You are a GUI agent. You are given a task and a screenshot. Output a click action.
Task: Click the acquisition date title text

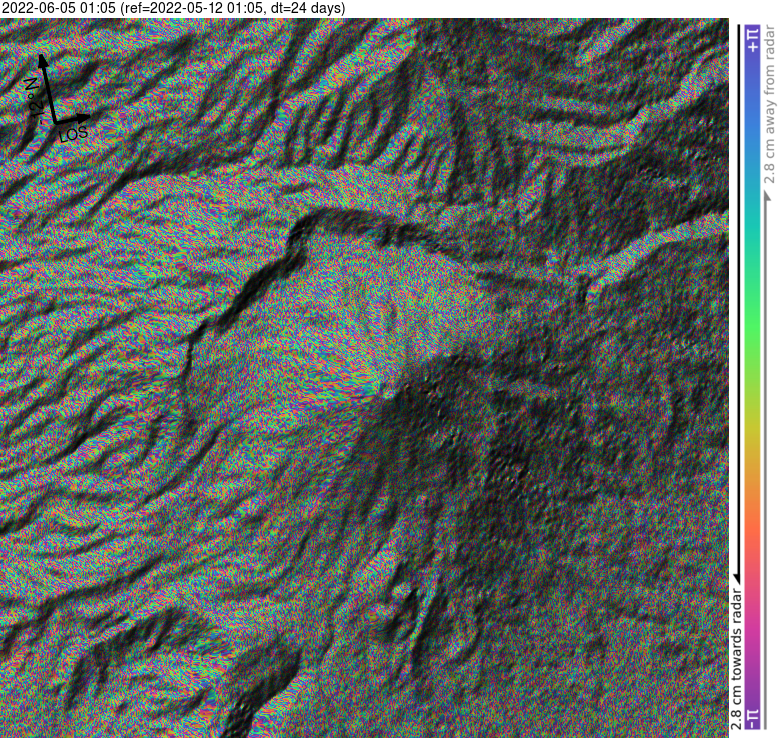pos(173,8)
